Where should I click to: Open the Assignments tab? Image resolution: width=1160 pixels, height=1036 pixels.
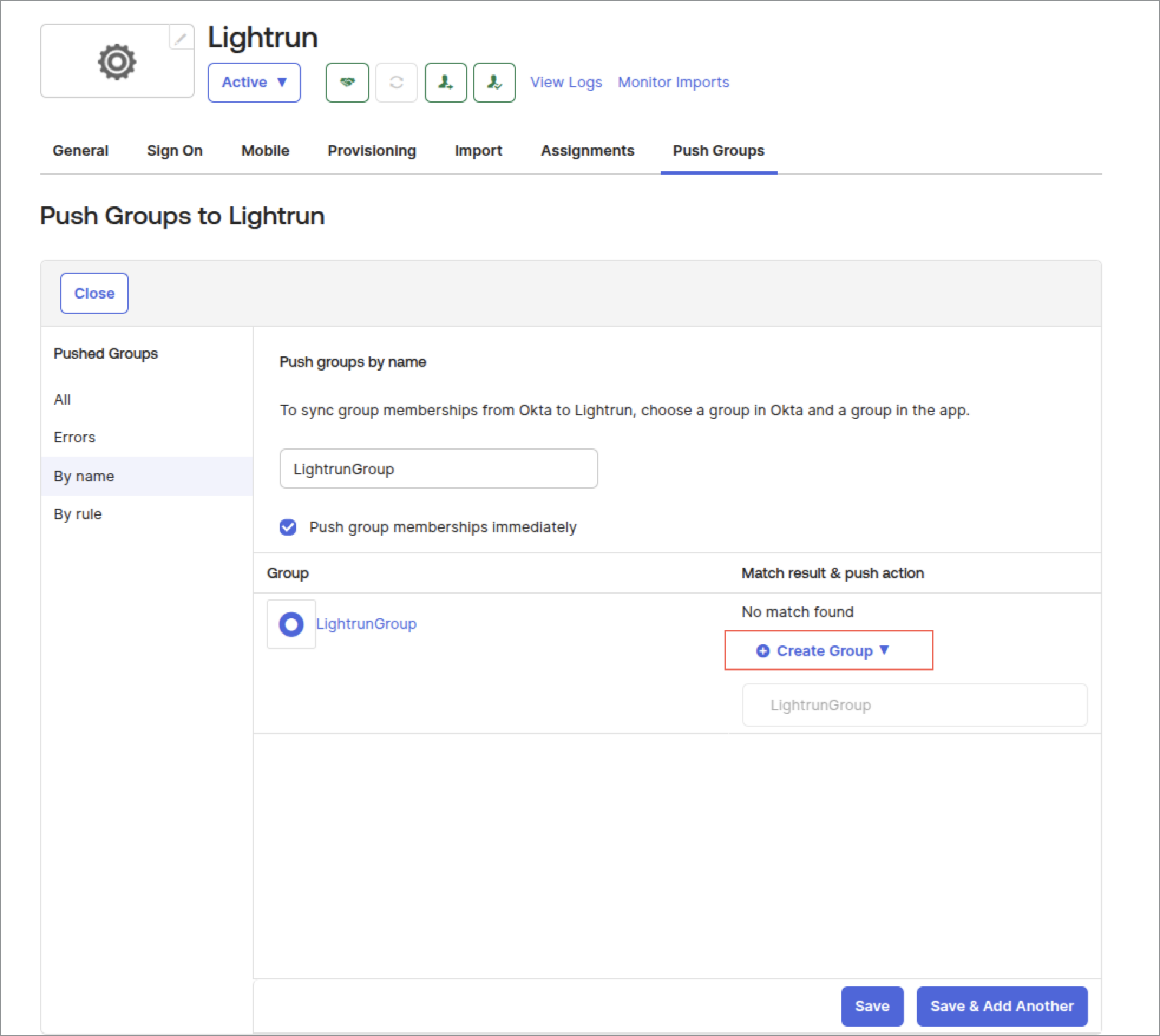[587, 151]
